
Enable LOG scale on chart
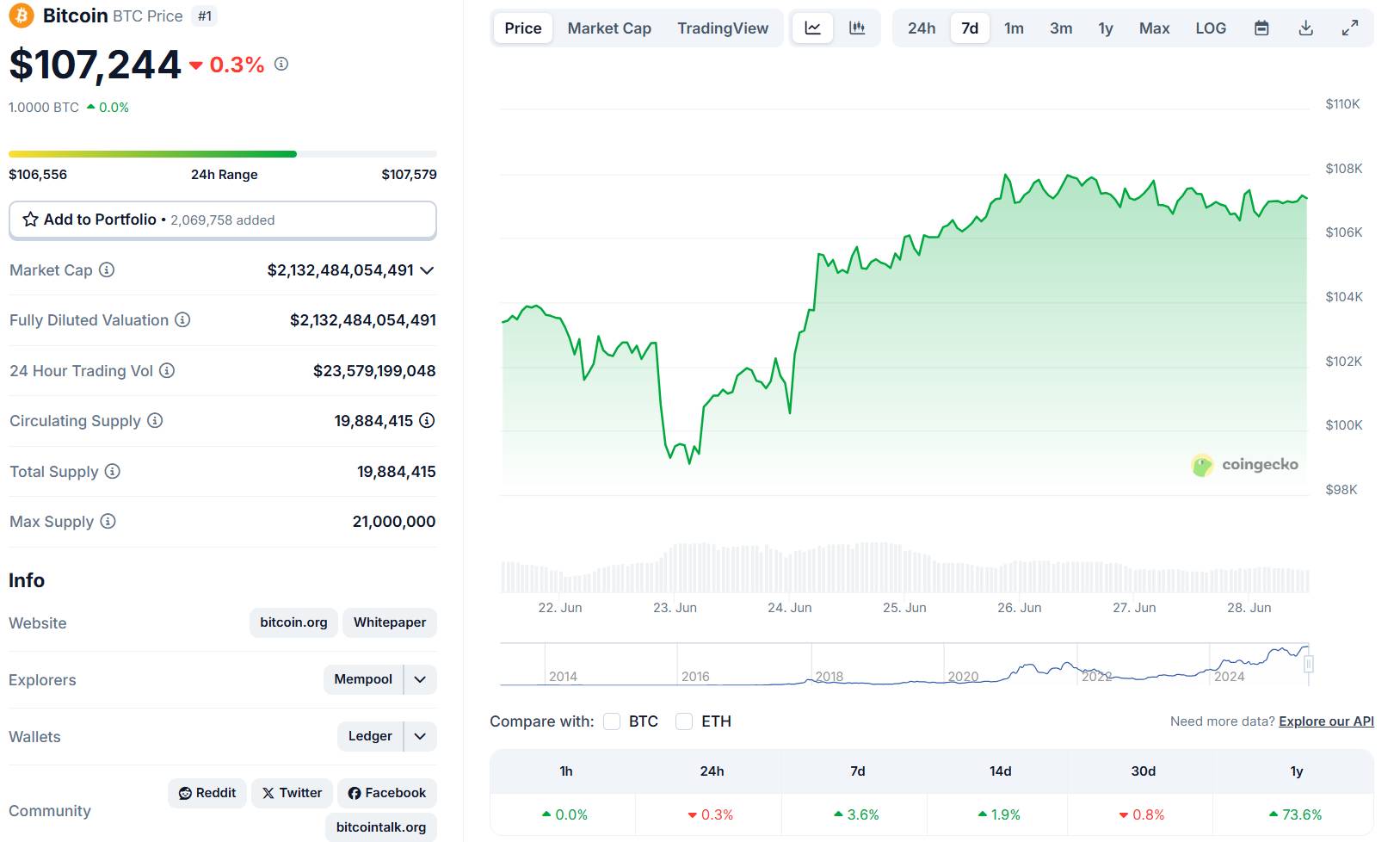tap(1211, 28)
